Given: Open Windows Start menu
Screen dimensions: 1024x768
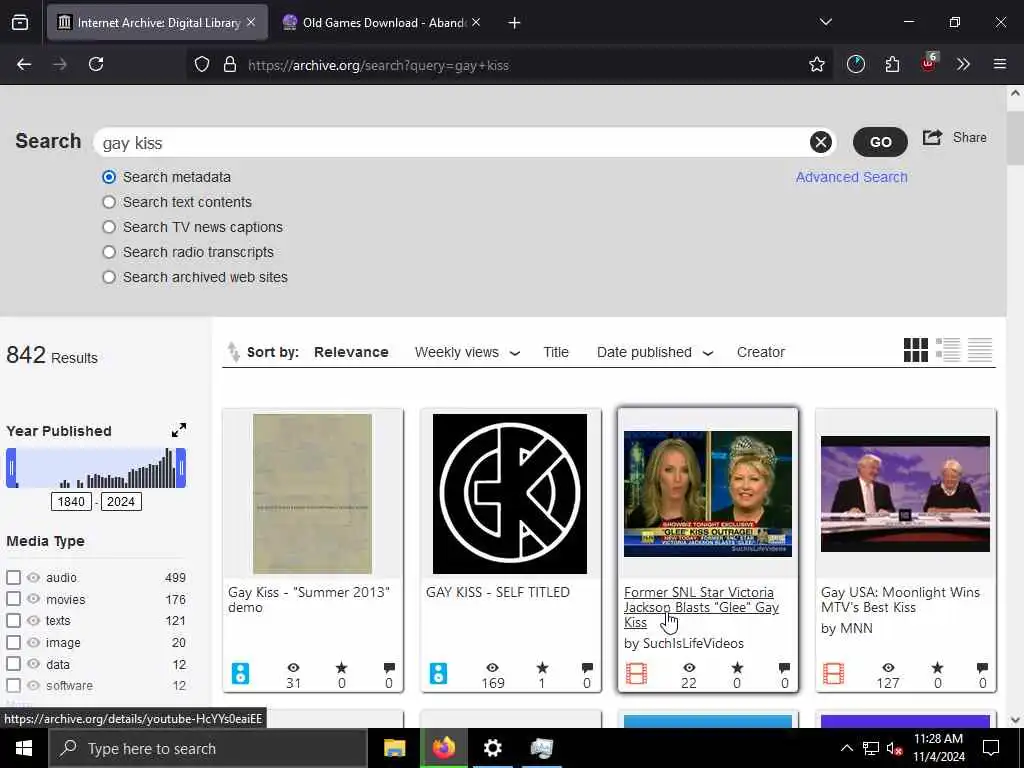Looking at the screenshot, I should [x=24, y=748].
